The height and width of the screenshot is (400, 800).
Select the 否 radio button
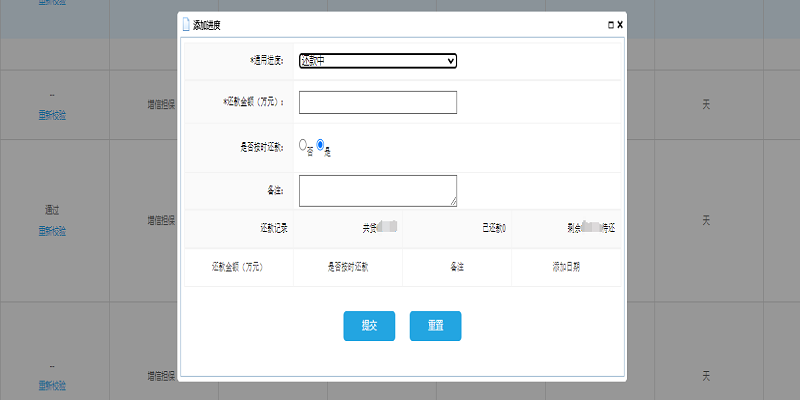coord(303,145)
